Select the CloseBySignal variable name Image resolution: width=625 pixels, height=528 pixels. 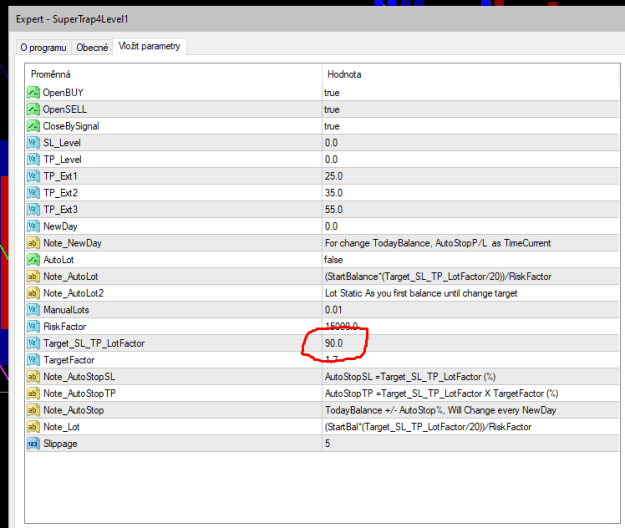71,126
